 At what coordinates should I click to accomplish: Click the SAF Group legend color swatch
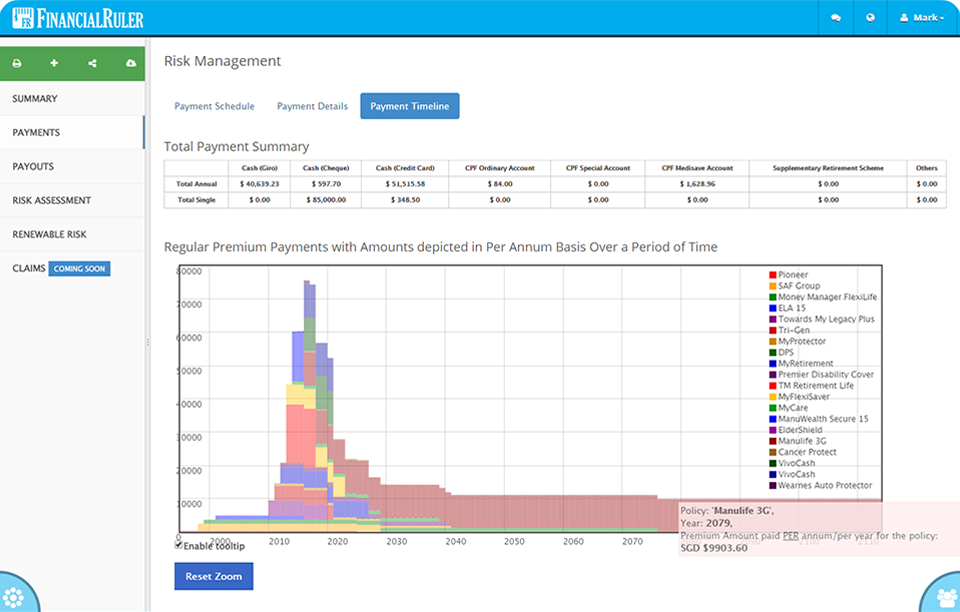(x=773, y=286)
